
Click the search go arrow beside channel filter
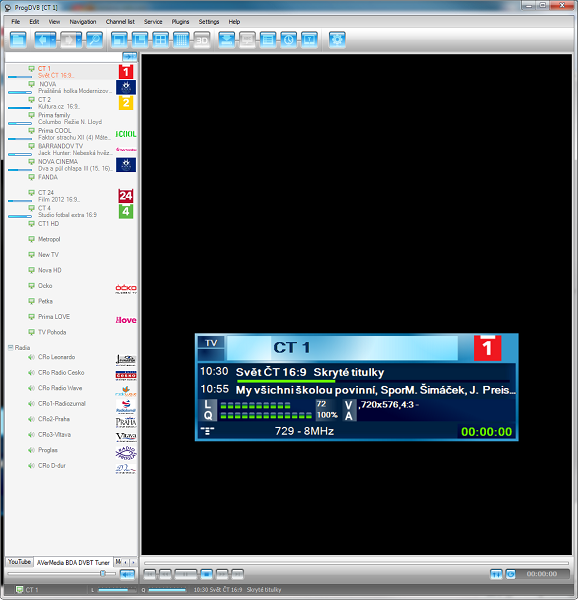129,57
